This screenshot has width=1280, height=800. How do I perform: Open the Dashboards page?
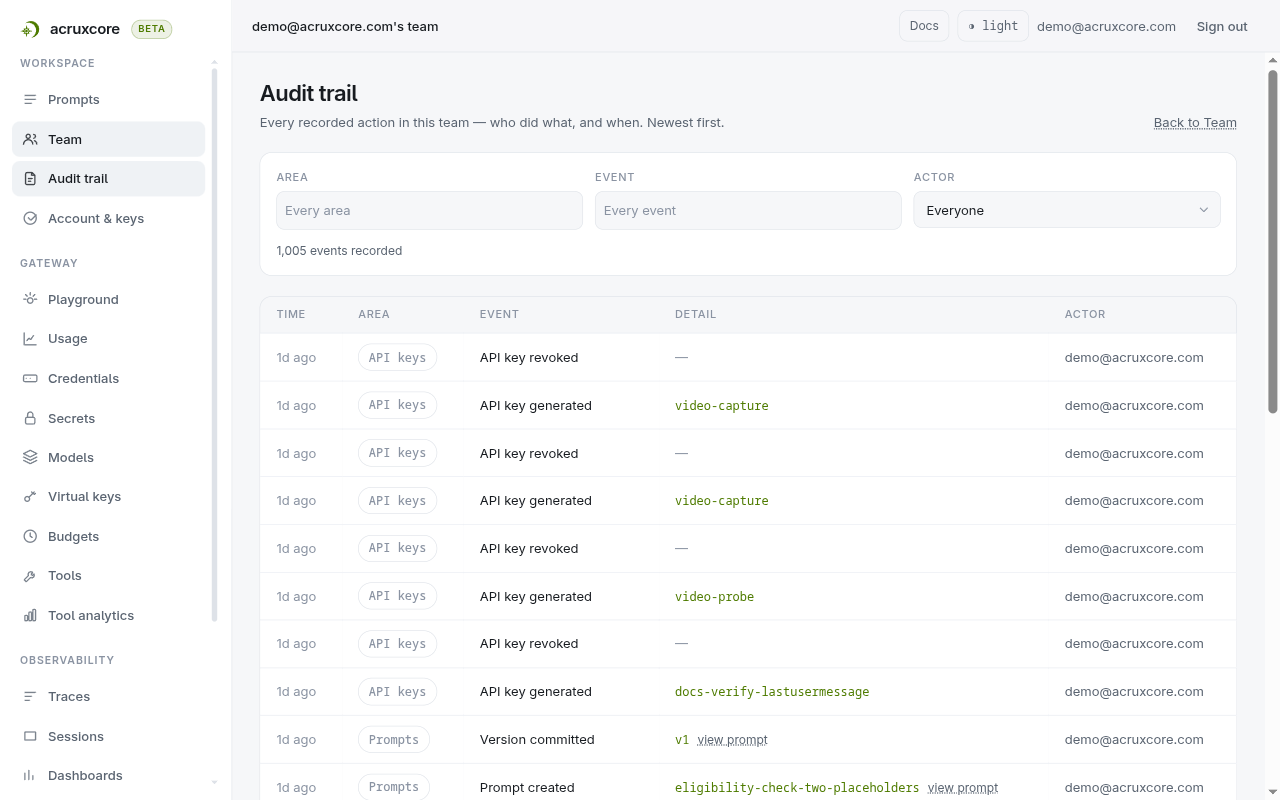108,775
